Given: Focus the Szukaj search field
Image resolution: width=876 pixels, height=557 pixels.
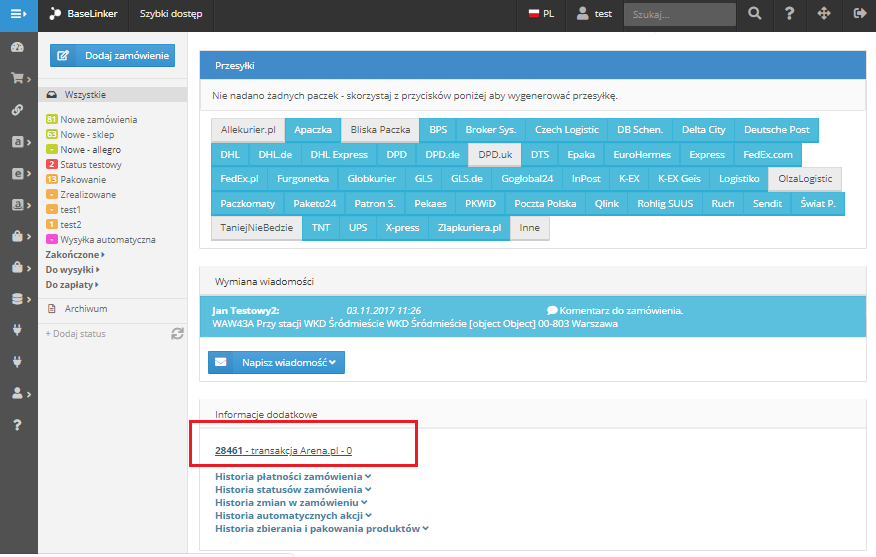Looking at the screenshot, I should [679, 15].
